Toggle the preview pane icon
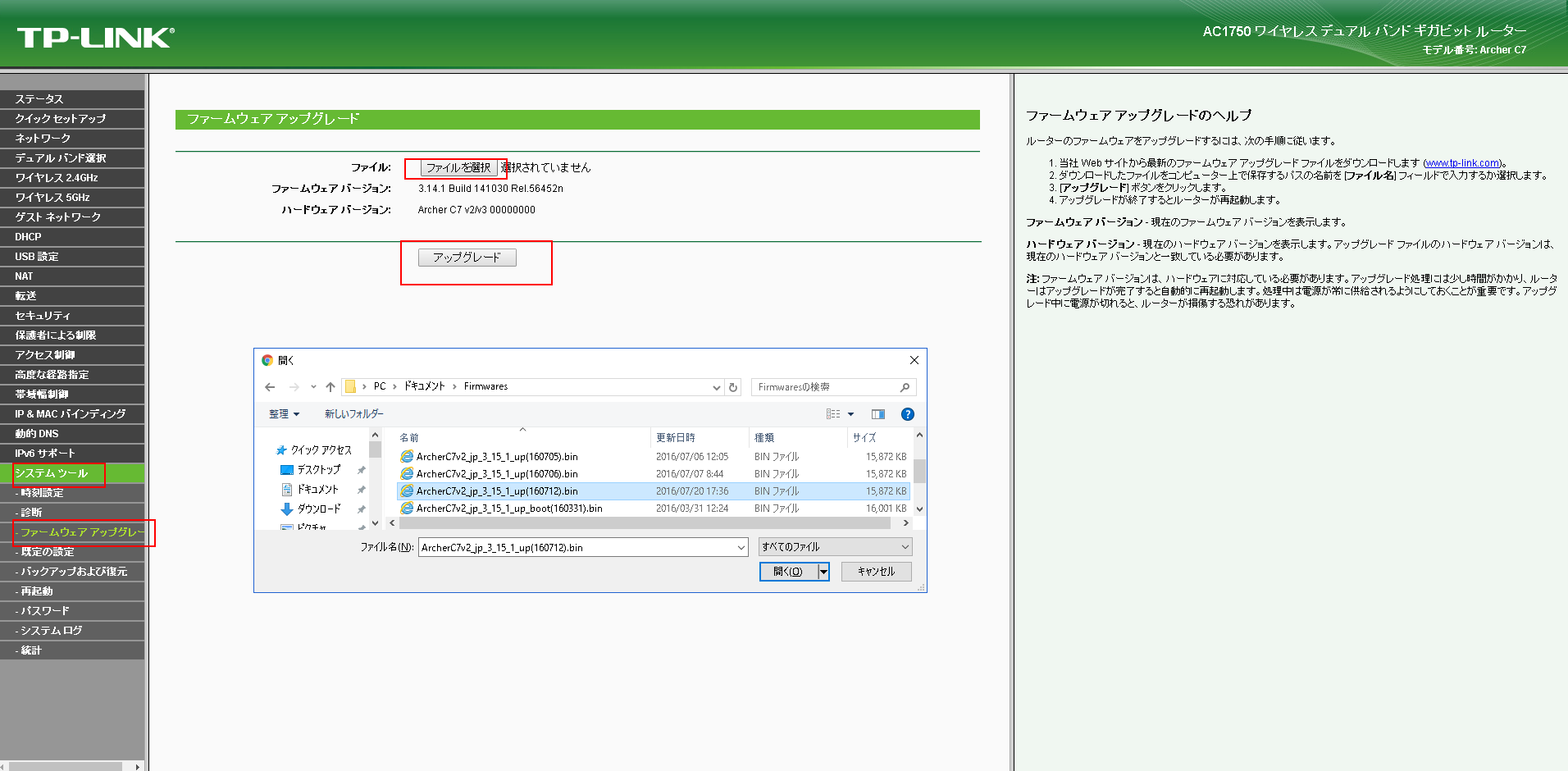This screenshot has height=771, width=1568. [x=878, y=414]
